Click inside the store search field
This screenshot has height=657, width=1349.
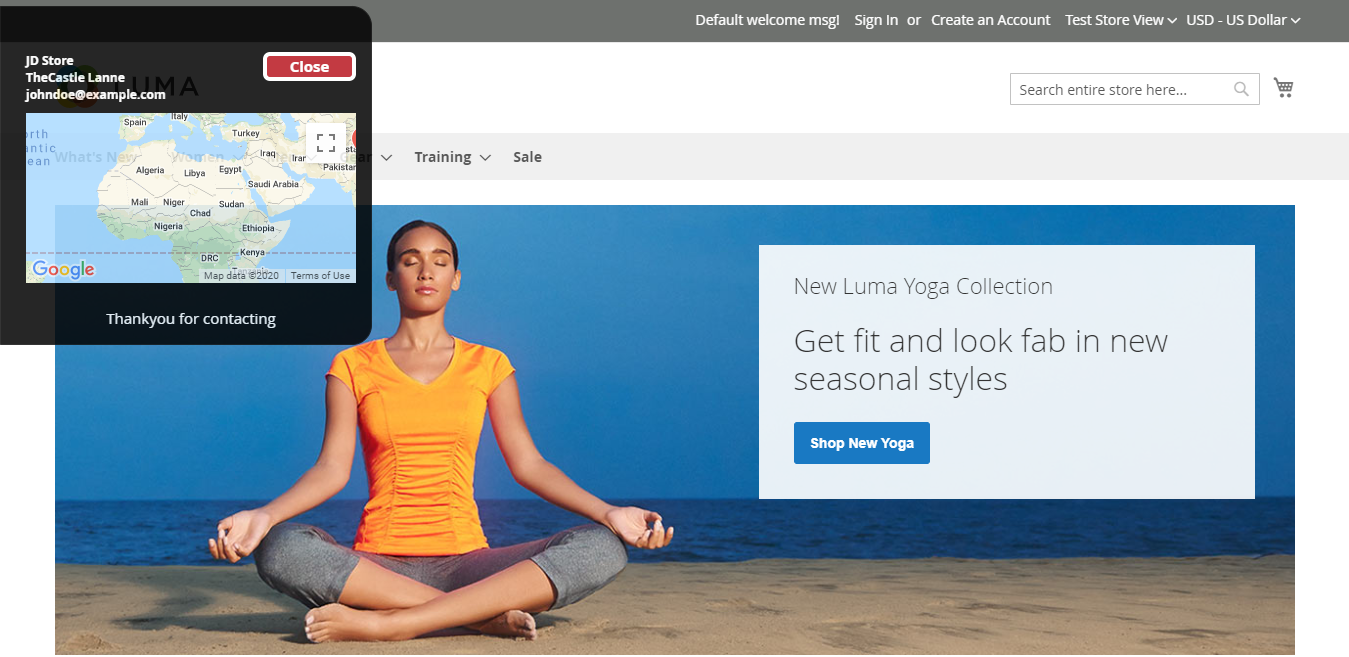tap(1110, 89)
